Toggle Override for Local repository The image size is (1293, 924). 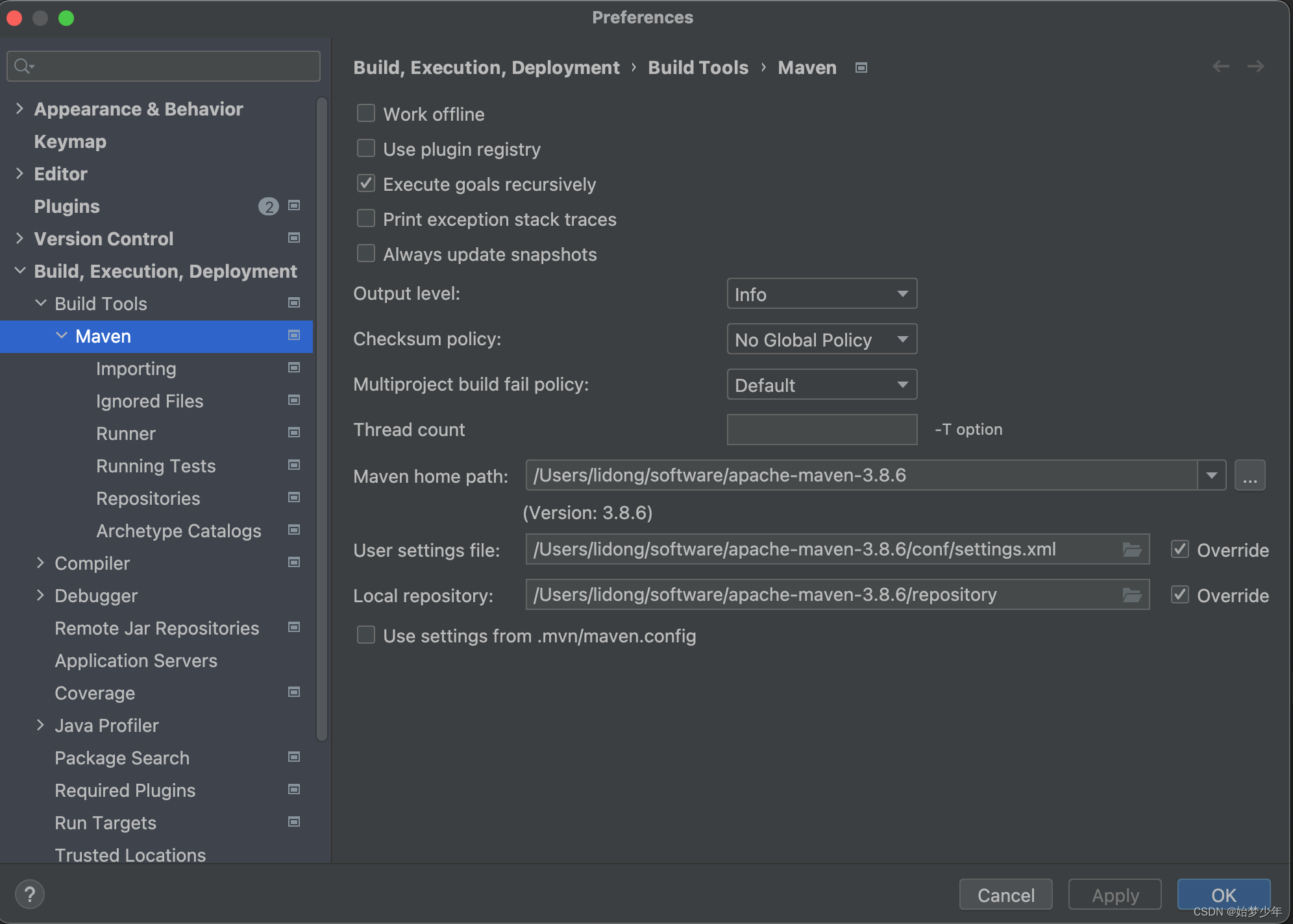1180,595
